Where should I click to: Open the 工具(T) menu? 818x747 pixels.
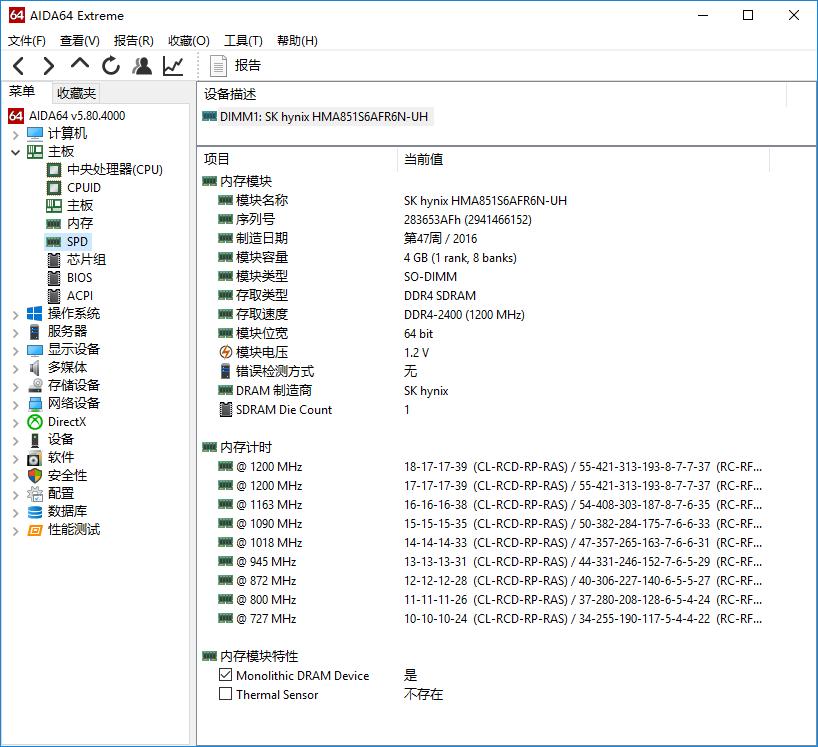click(242, 40)
